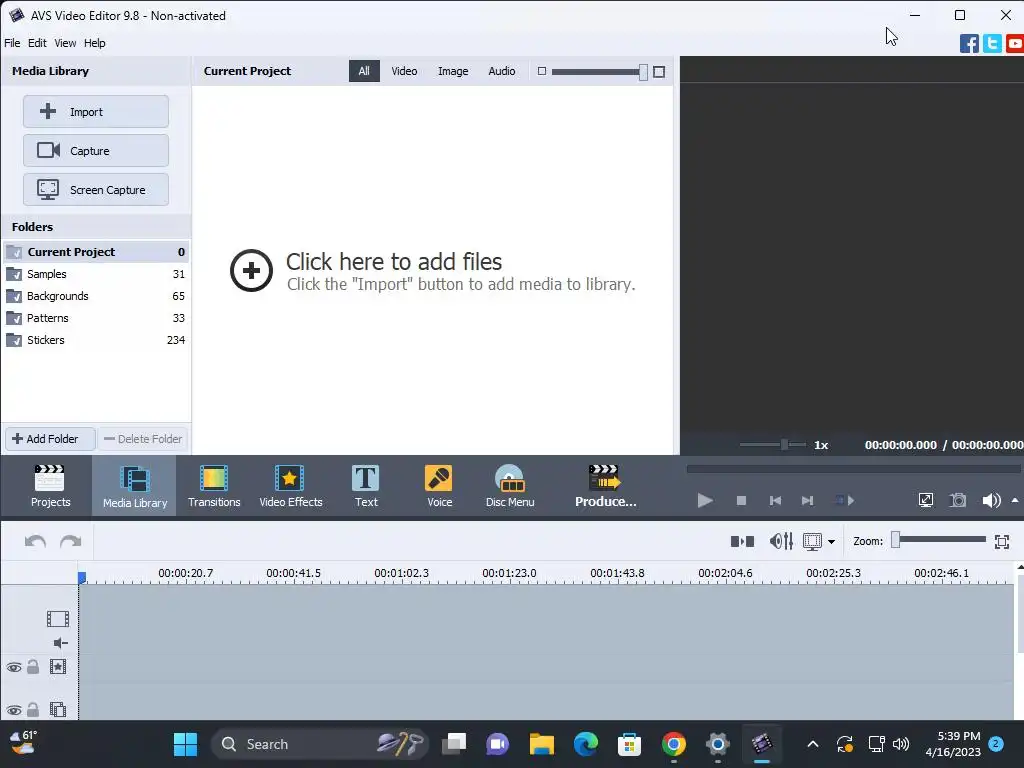Open the Disc Menu panel
1024x768 pixels.
coord(510,486)
